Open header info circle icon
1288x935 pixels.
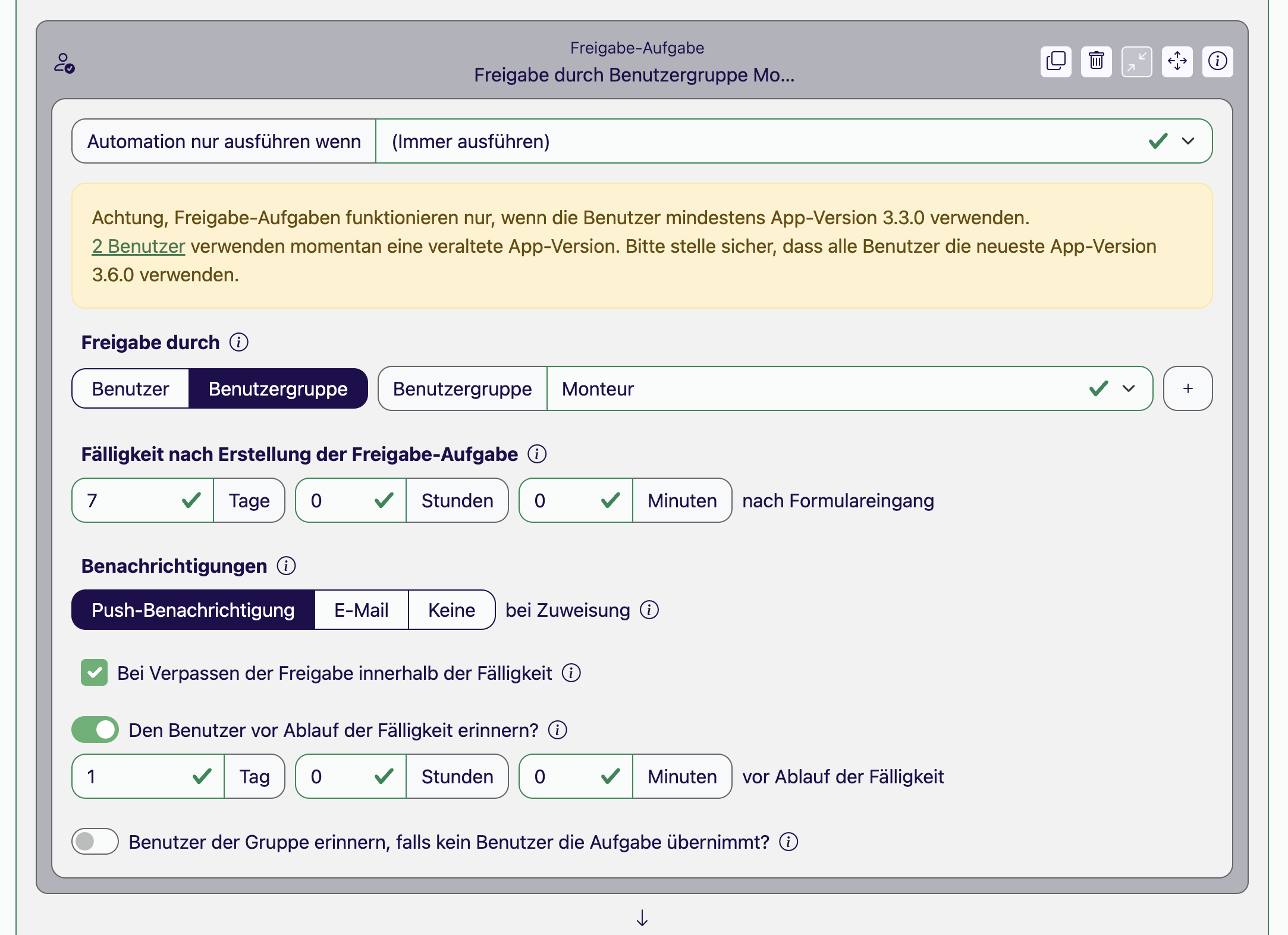pyautogui.click(x=1217, y=61)
